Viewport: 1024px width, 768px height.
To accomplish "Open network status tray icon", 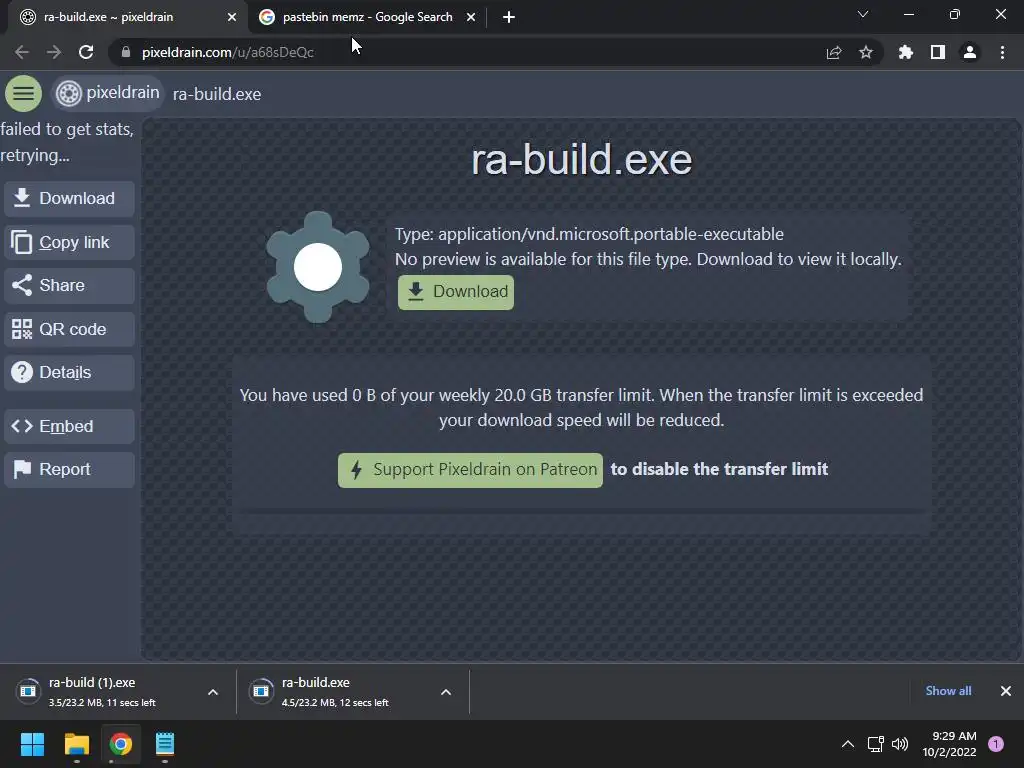I will (x=876, y=744).
